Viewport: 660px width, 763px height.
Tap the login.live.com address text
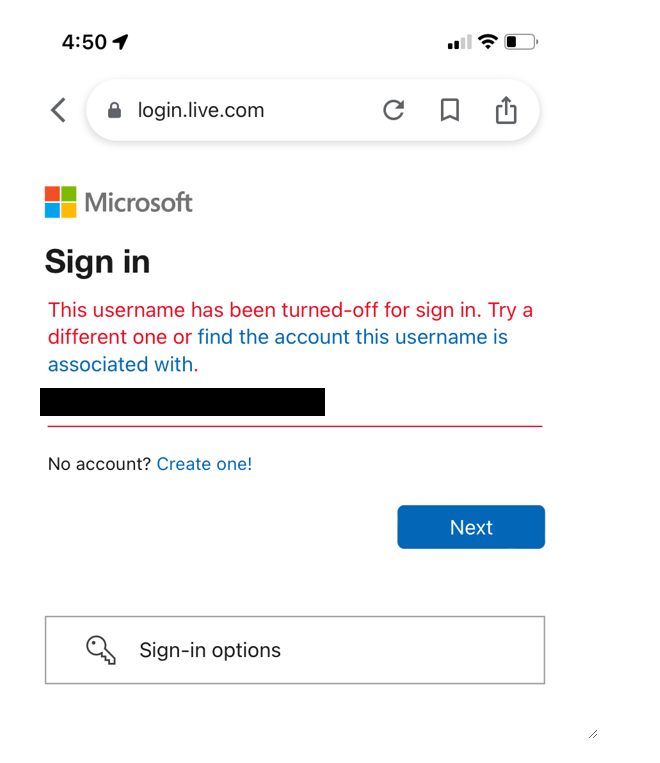(201, 110)
